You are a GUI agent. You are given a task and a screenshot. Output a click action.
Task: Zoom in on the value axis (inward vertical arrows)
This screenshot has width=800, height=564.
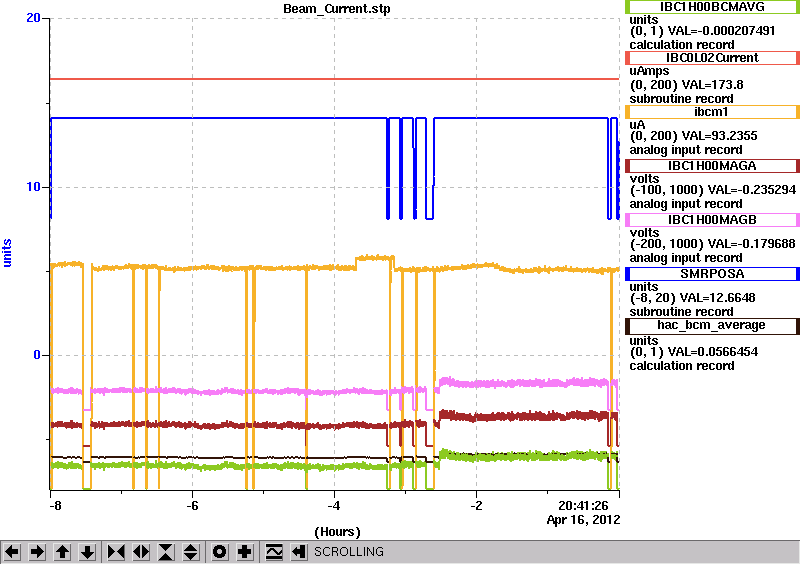tap(166, 552)
